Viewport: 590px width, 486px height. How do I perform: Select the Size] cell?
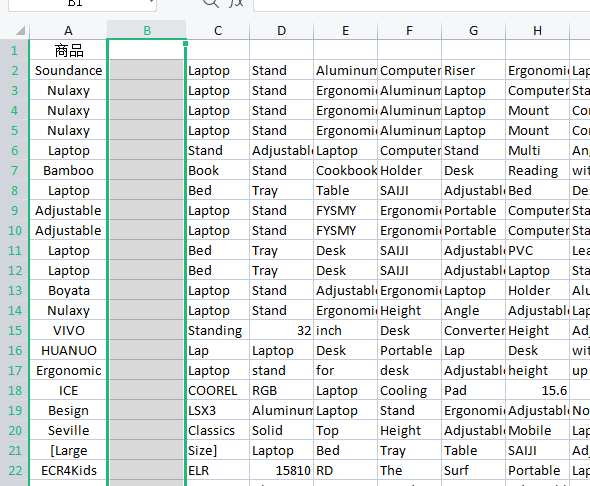point(218,450)
